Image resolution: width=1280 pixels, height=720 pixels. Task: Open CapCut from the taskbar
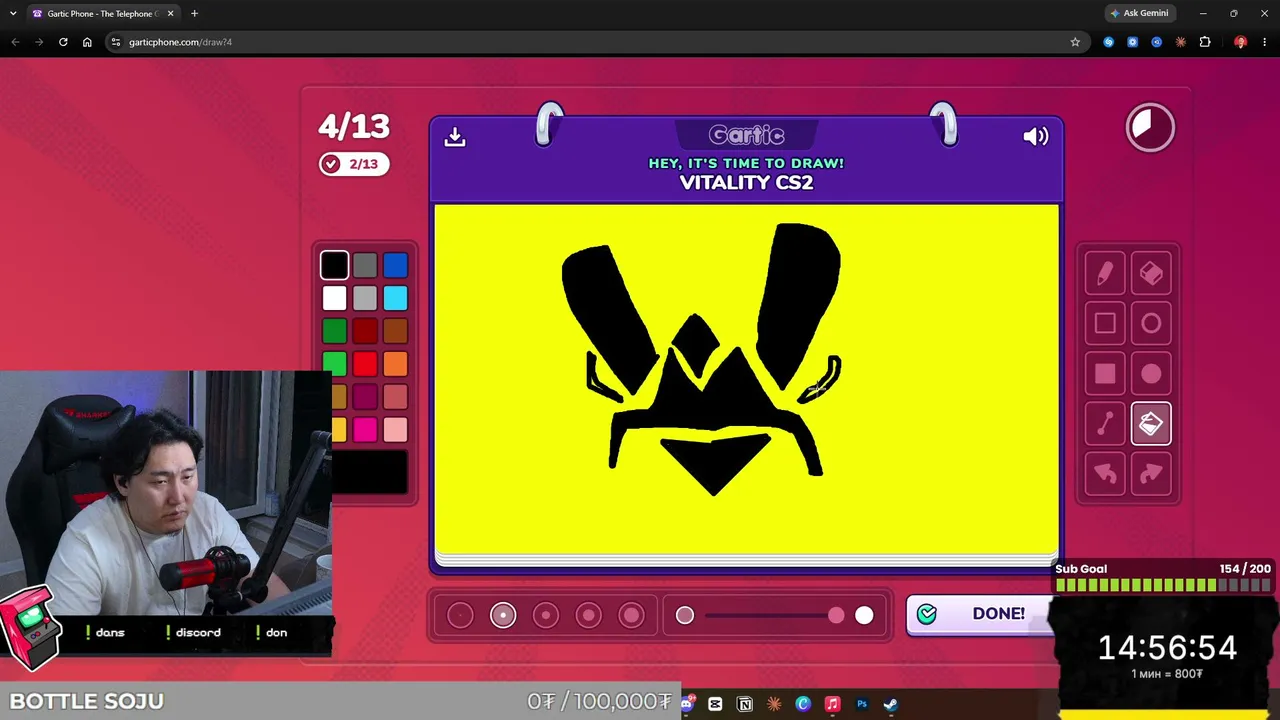tap(715, 704)
